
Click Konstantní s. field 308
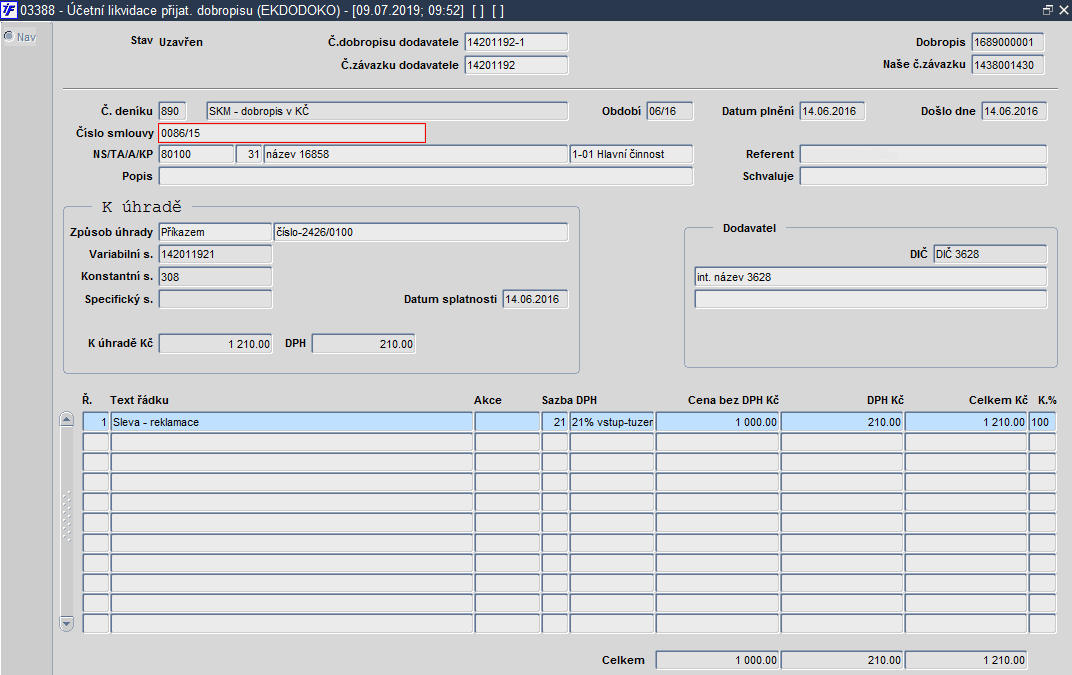tap(215, 277)
